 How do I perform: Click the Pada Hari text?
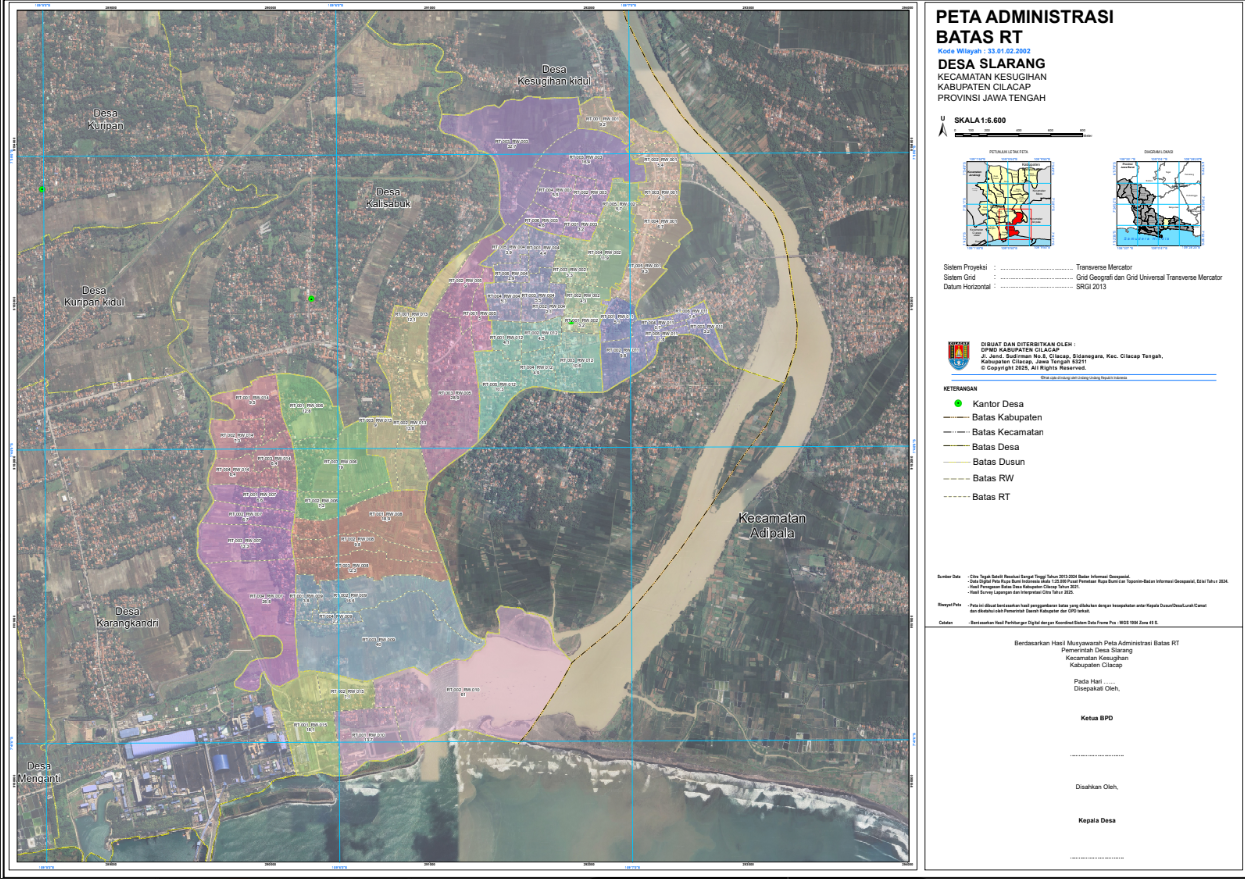click(1093, 681)
